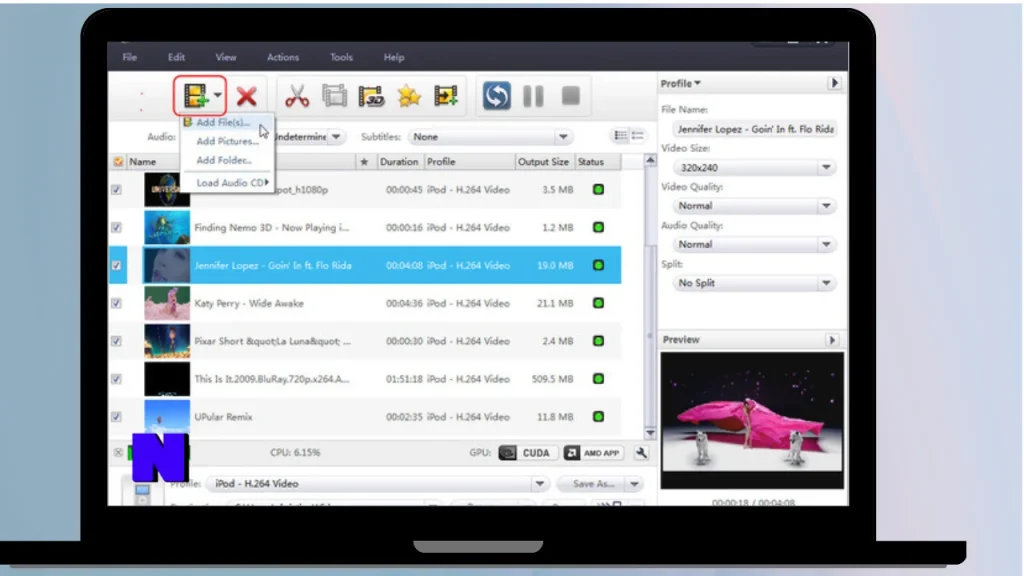The width and height of the screenshot is (1024, 576).
Task: Uncheck the UPular Remix checkbox
Action: [116, 417]
